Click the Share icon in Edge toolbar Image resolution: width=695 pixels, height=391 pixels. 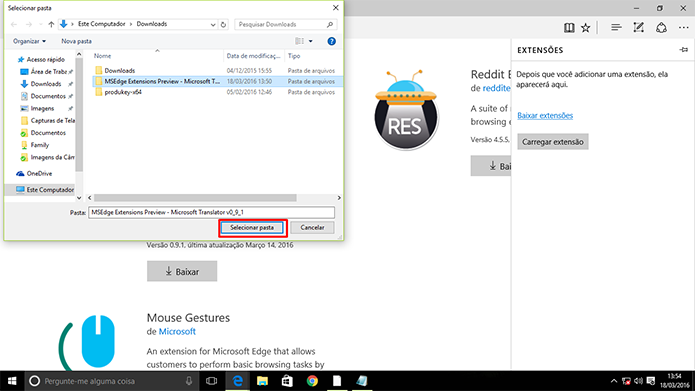click(661, 27)
